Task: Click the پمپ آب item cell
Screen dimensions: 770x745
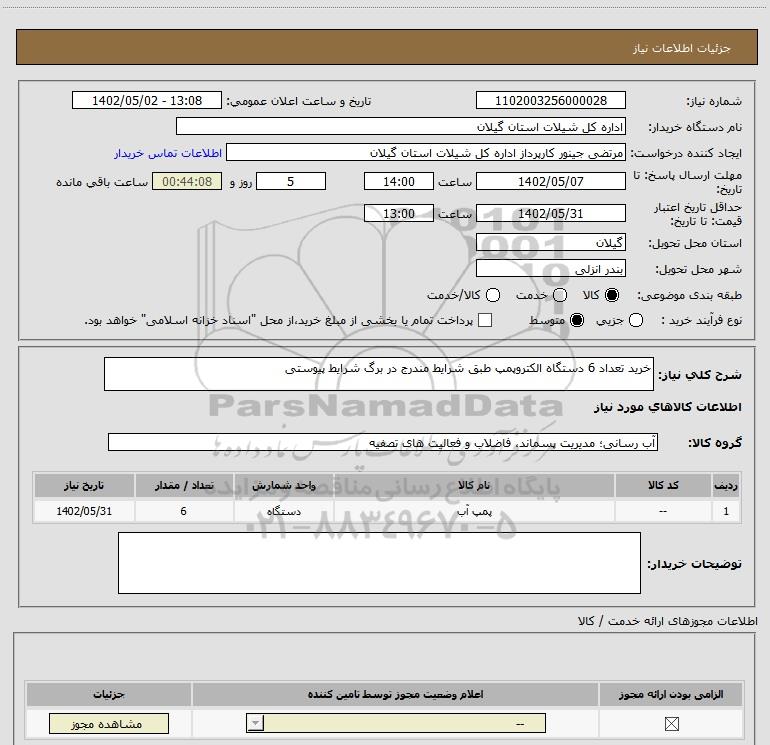Action: coord(474,511)
